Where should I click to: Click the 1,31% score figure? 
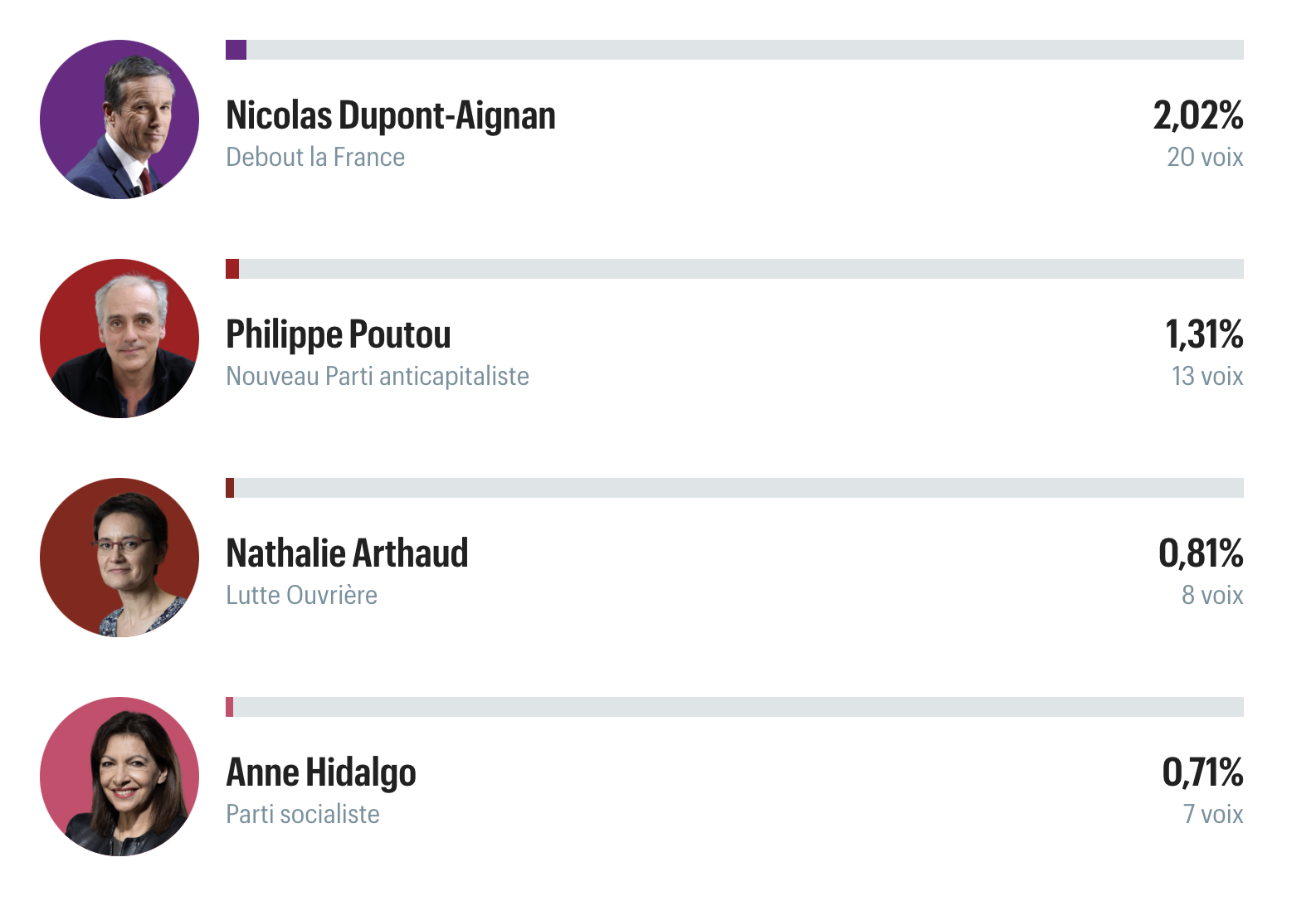(1204, 335)
